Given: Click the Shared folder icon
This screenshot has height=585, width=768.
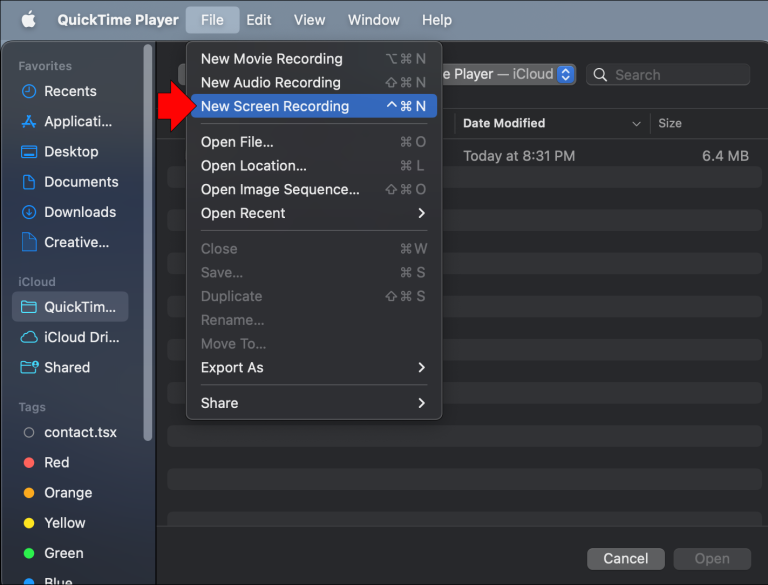Looking at the screenshot, I should [x=28, y=367].
